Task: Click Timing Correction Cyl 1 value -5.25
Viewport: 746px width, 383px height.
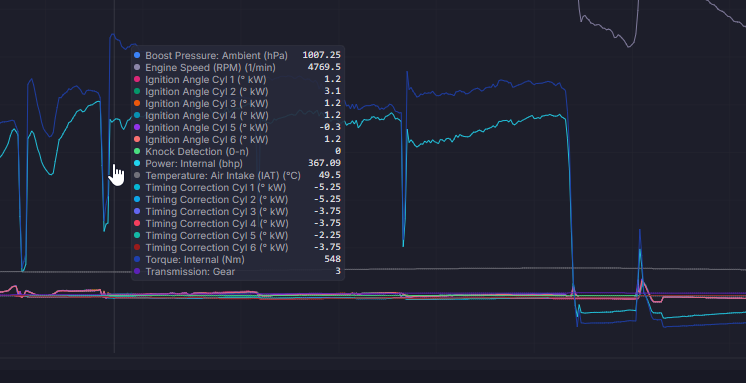Action: pos(327,187)
